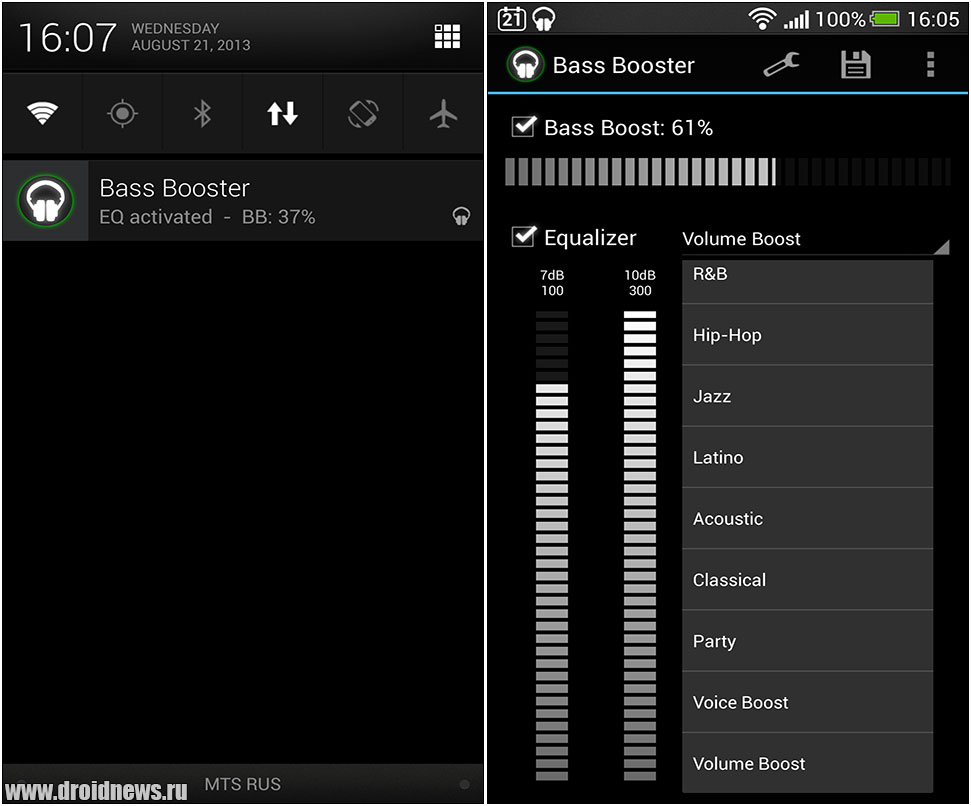971x806 pixels.
Task: Tap cellular signal bars icon
Action: [796, 19]
